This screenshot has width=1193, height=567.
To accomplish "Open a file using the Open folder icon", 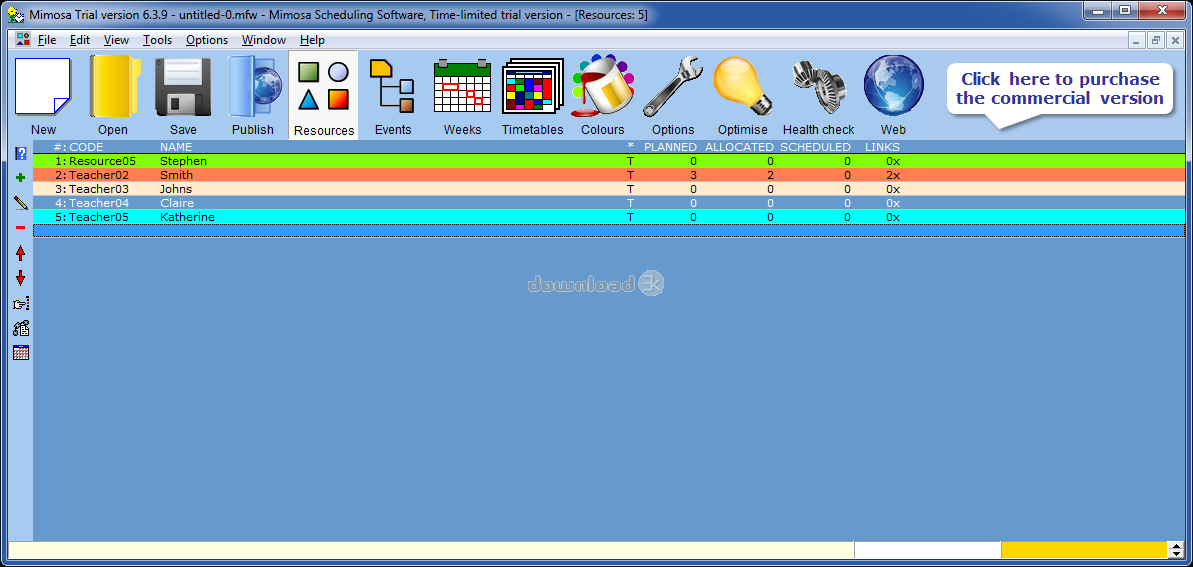I will (x=113, y=87).
